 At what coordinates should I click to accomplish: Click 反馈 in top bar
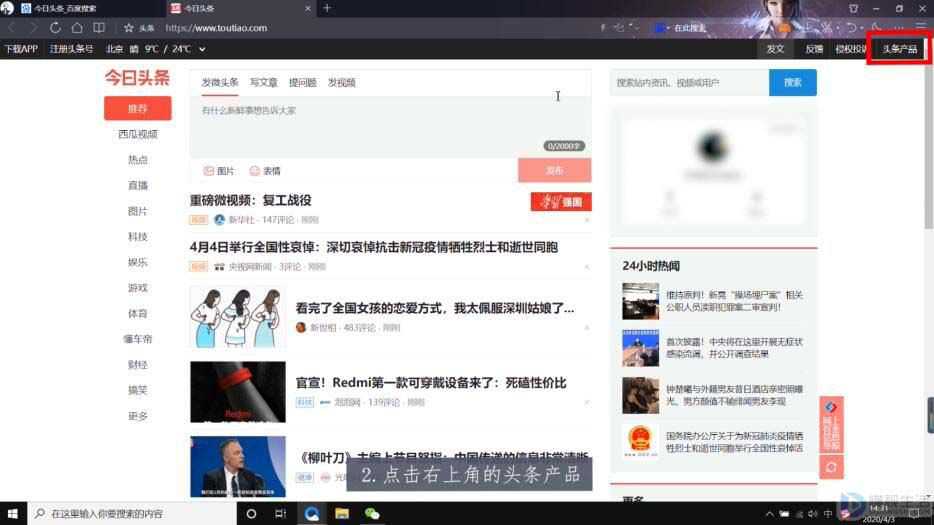(x=814, y=49)
